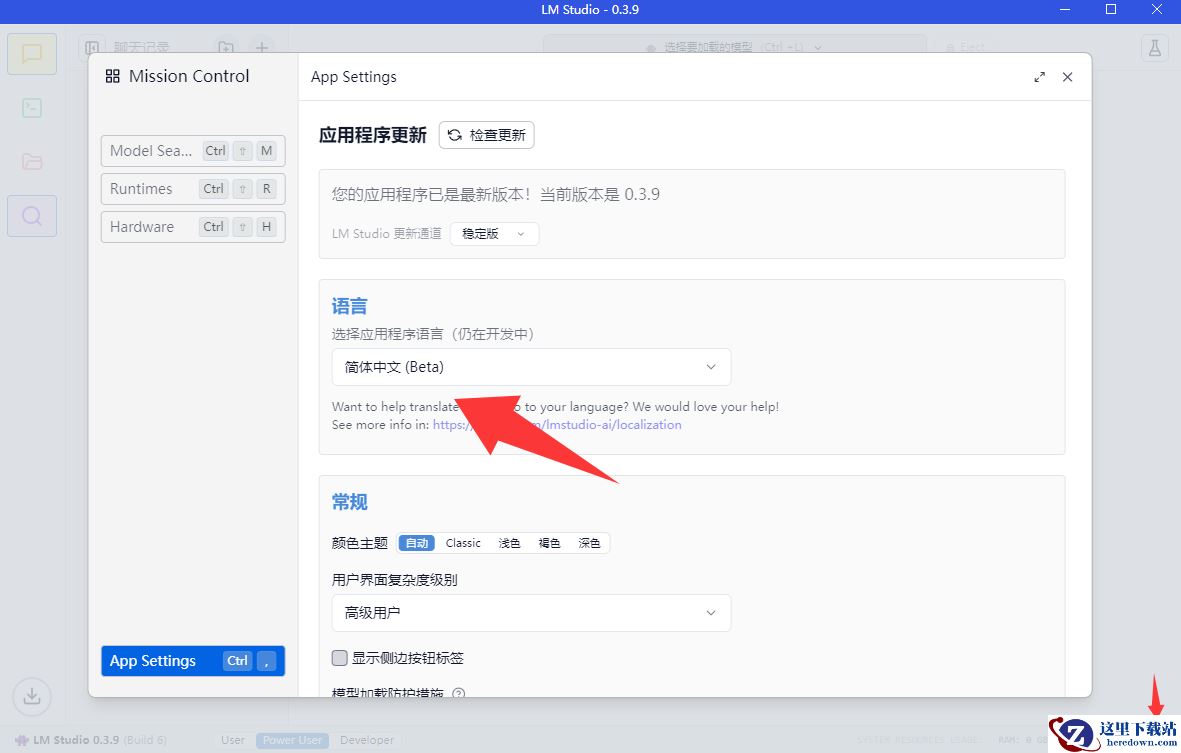Click the 常规 section heading

(x=349, y=502)
